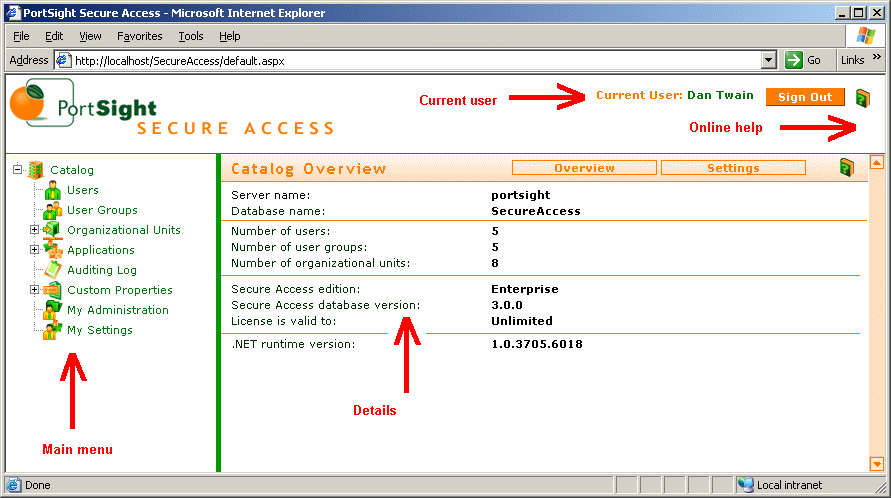Click the scroll up arrow of the details pane

pos(877,163)
